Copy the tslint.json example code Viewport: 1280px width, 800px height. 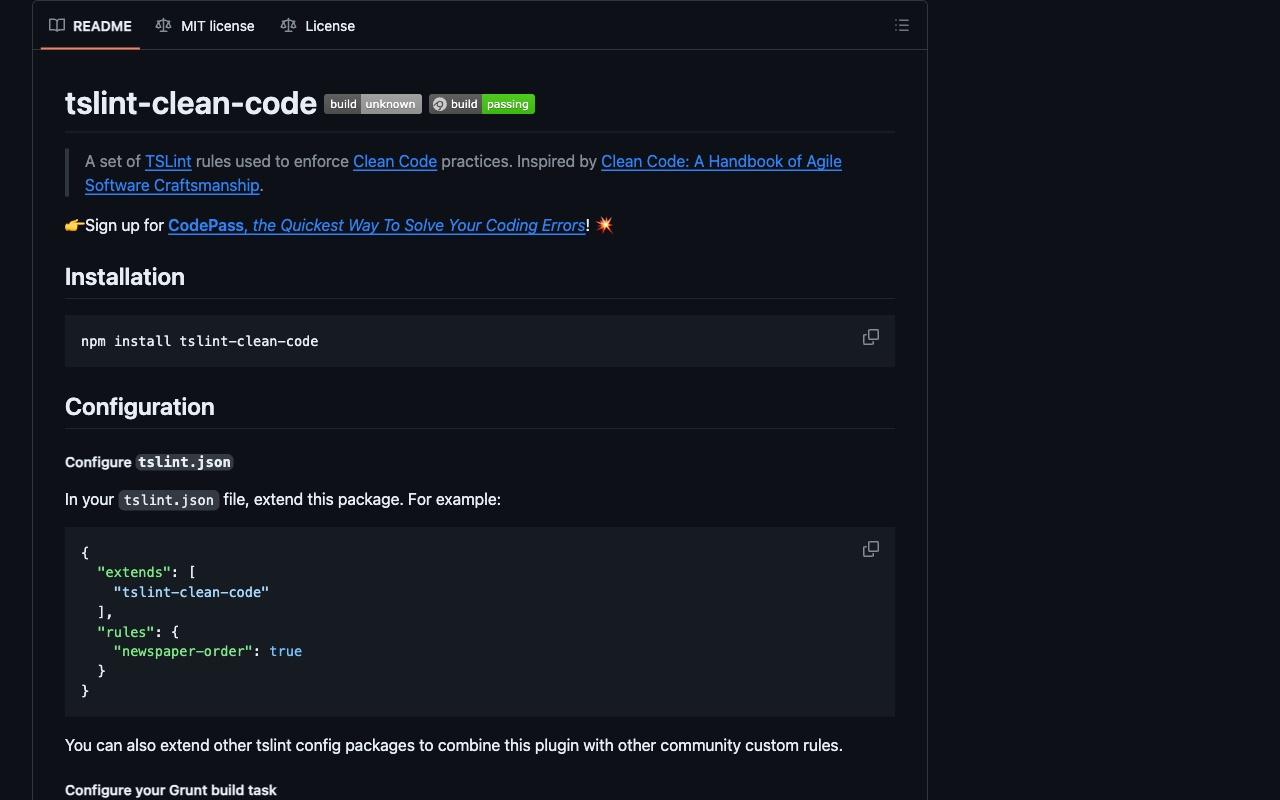871,549
